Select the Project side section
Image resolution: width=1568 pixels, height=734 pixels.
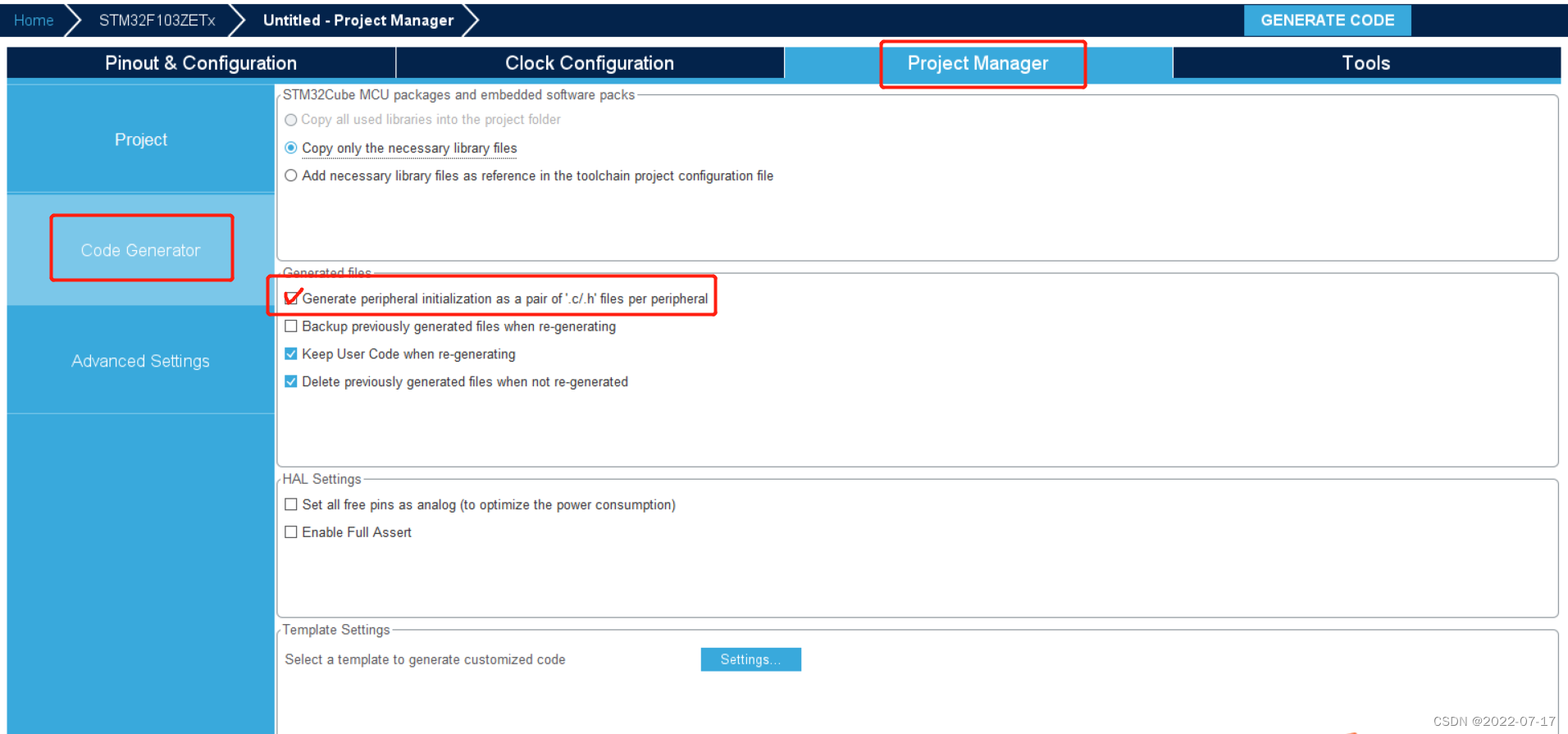[x=141, y=139]
